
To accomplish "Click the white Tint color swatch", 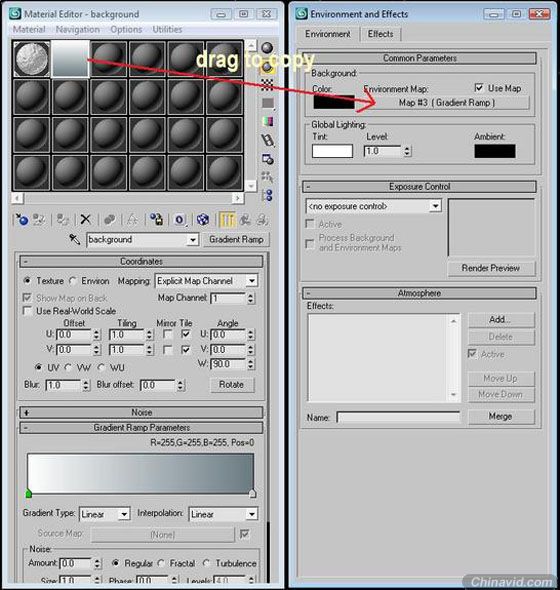I will click(x=332, y=151).
